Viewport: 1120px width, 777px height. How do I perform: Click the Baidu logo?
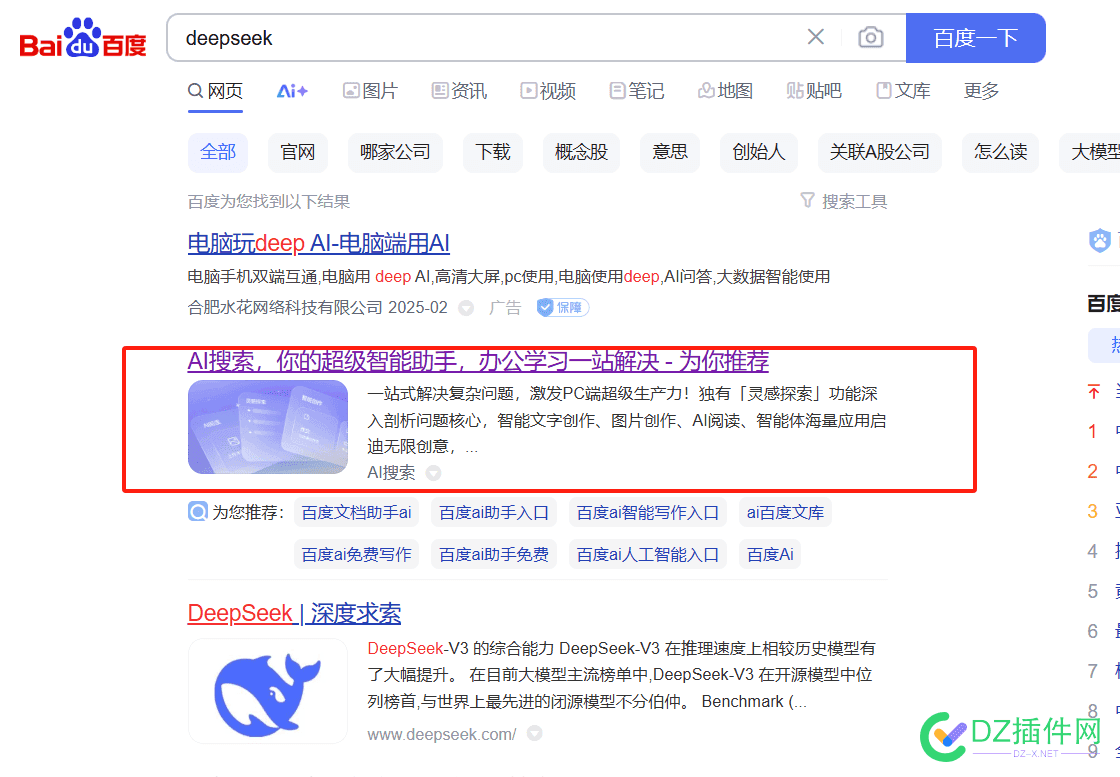[83, 38]
